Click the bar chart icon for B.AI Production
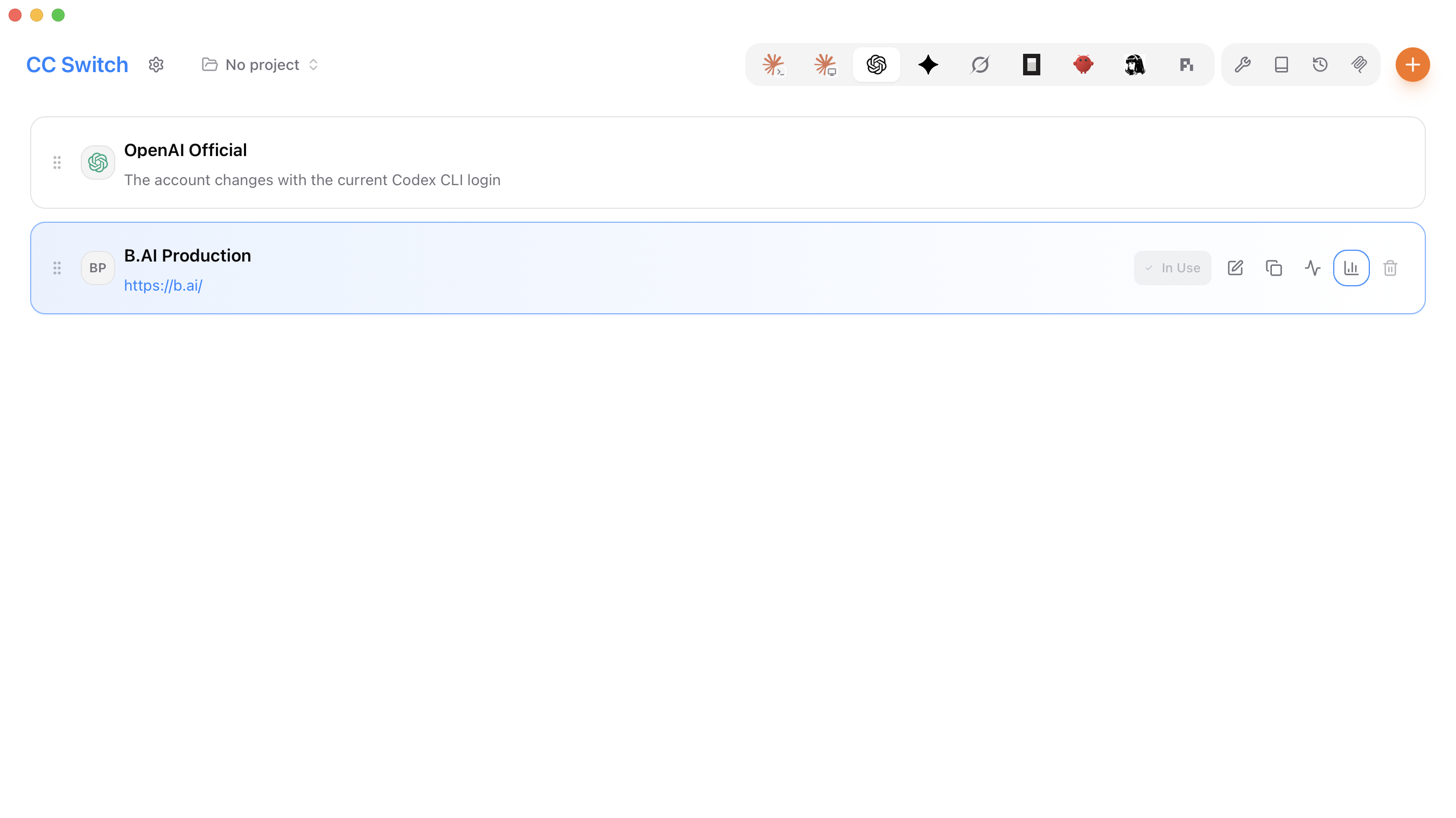The height and width of the screenshot is (818, 1456). coord(1352,268)
